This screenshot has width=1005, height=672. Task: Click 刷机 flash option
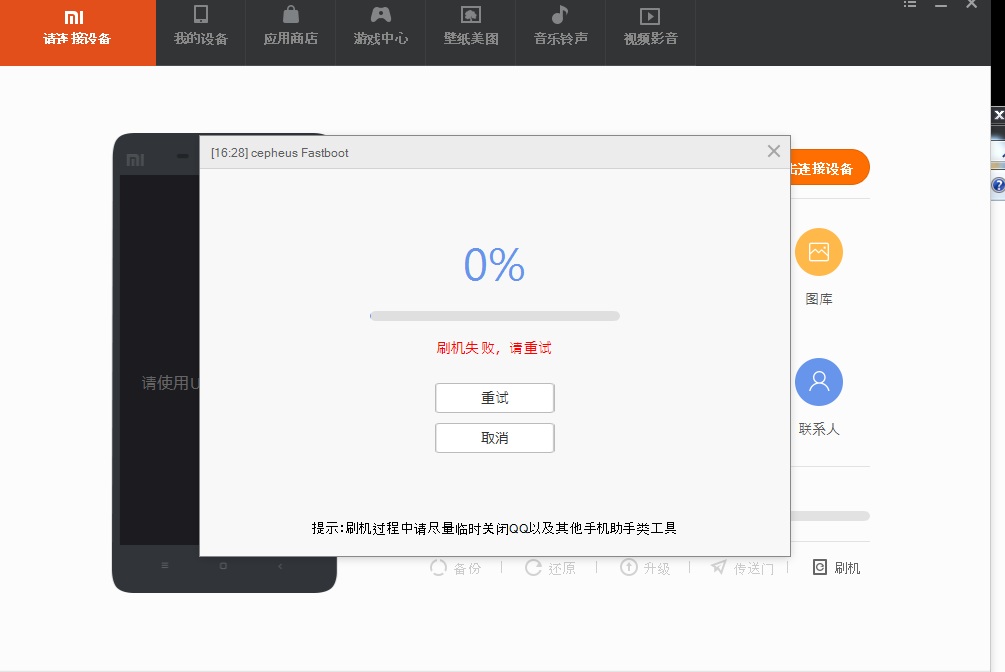click(x=836, y=568)
